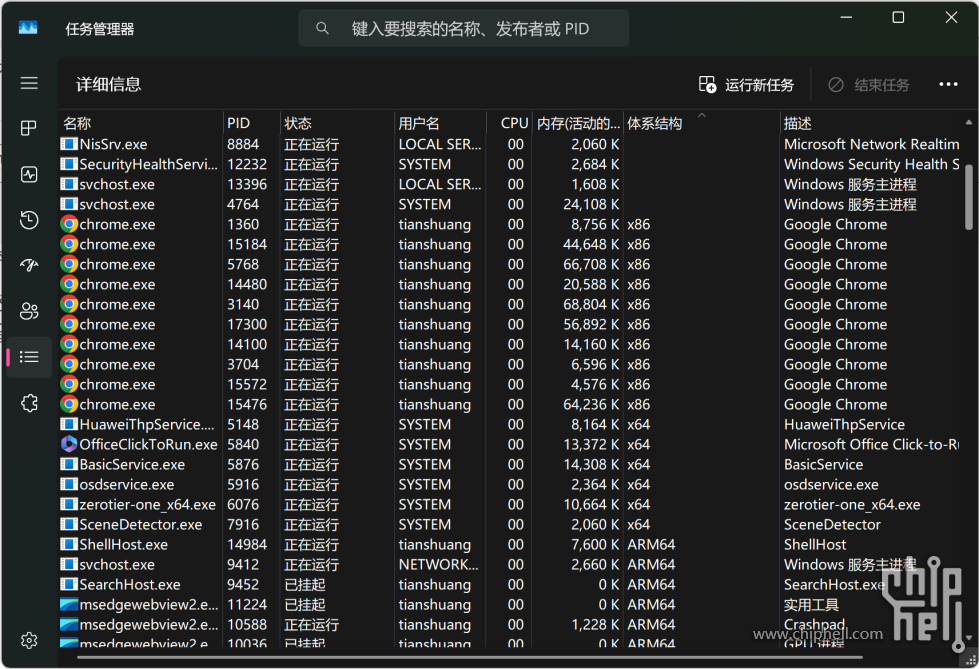Open the Performance page in sidebar
This screenshot has height=669, width=979.
point(29,174)
